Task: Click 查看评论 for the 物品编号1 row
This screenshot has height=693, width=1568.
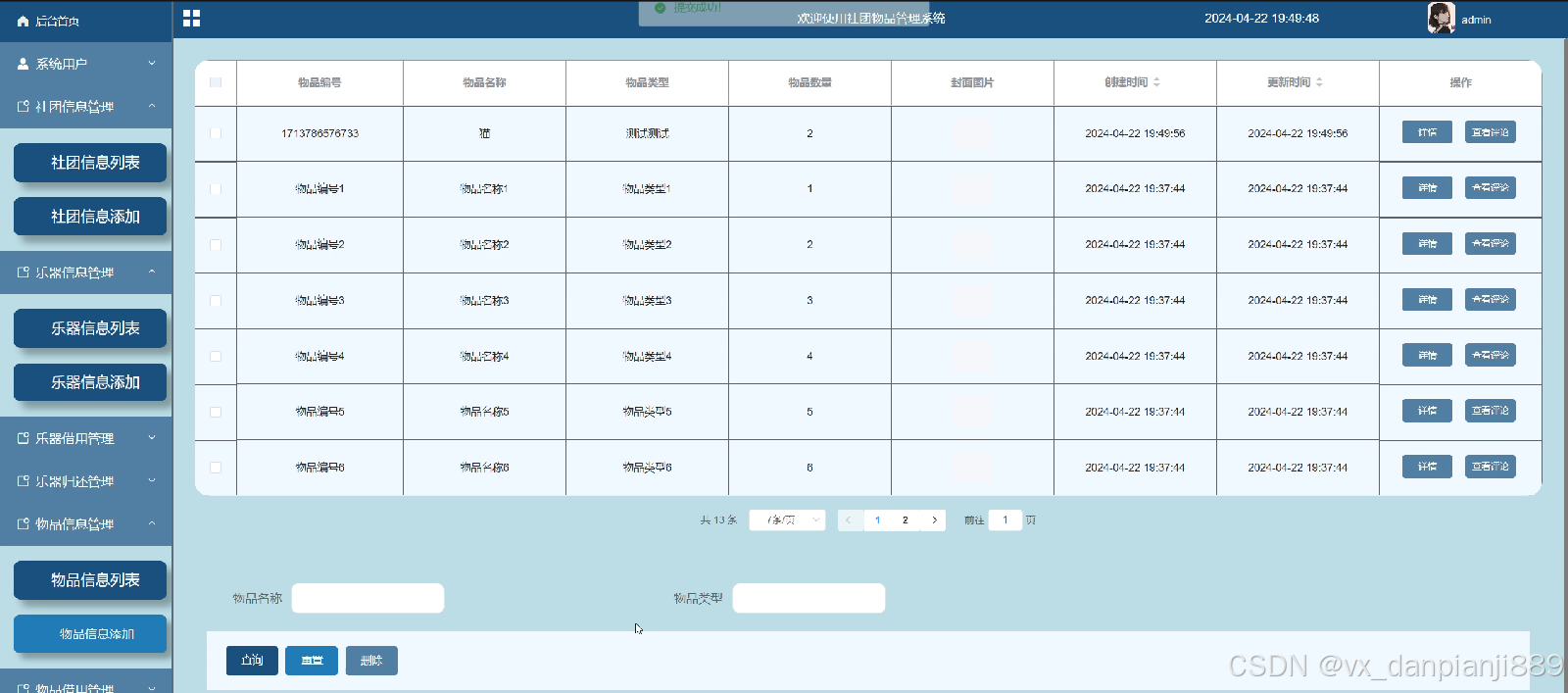Action: coord(1491,187)
